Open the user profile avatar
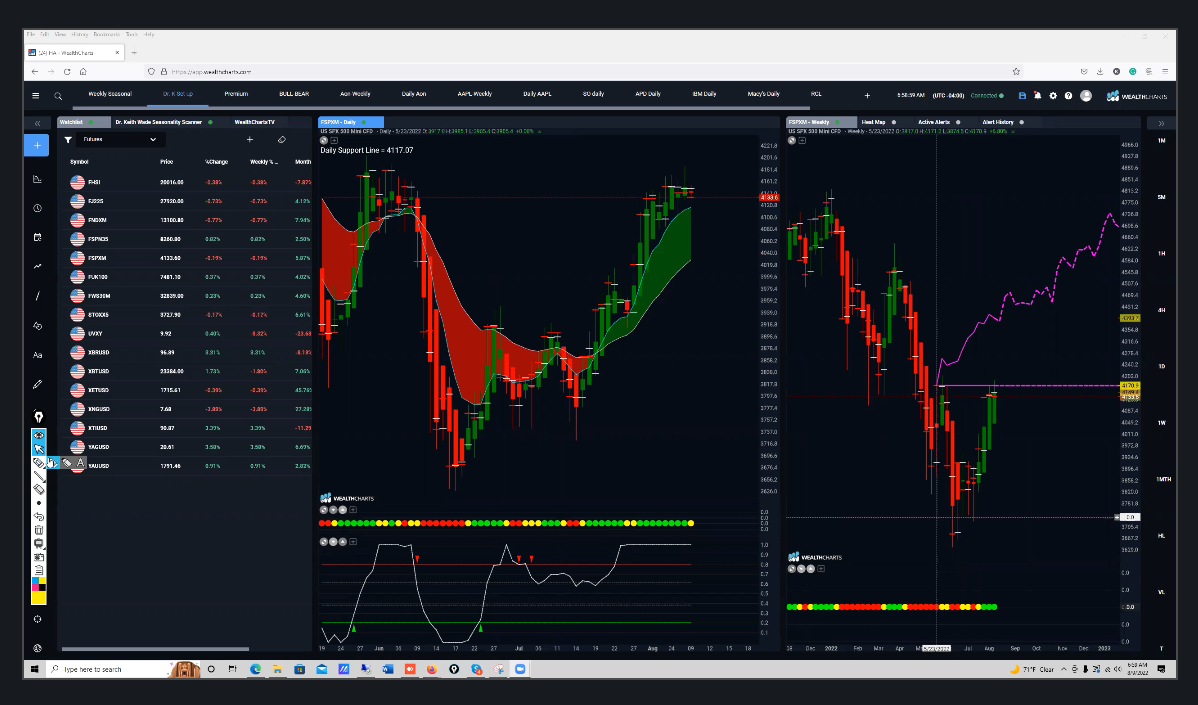The image size is (1198, 705). click(1086, 95)
